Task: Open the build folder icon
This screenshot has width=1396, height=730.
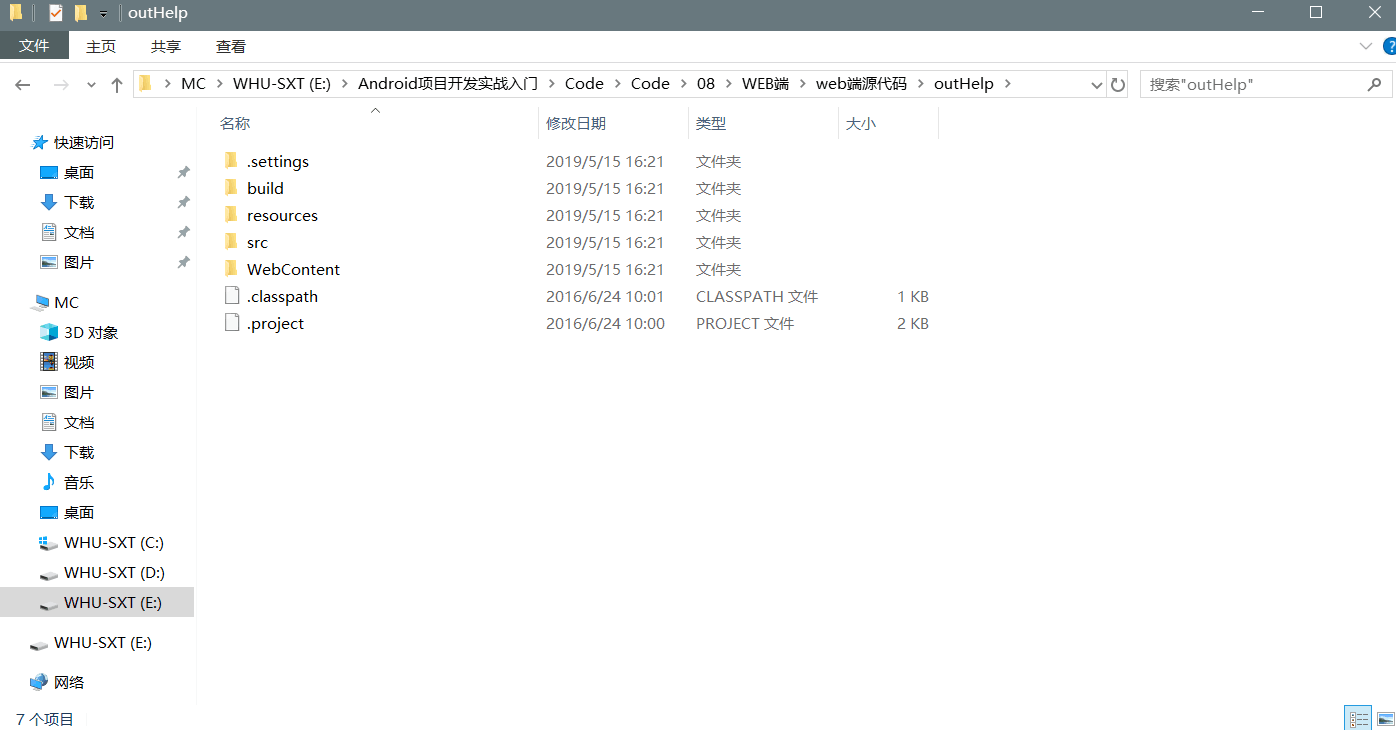Action: tap(231, 188)
